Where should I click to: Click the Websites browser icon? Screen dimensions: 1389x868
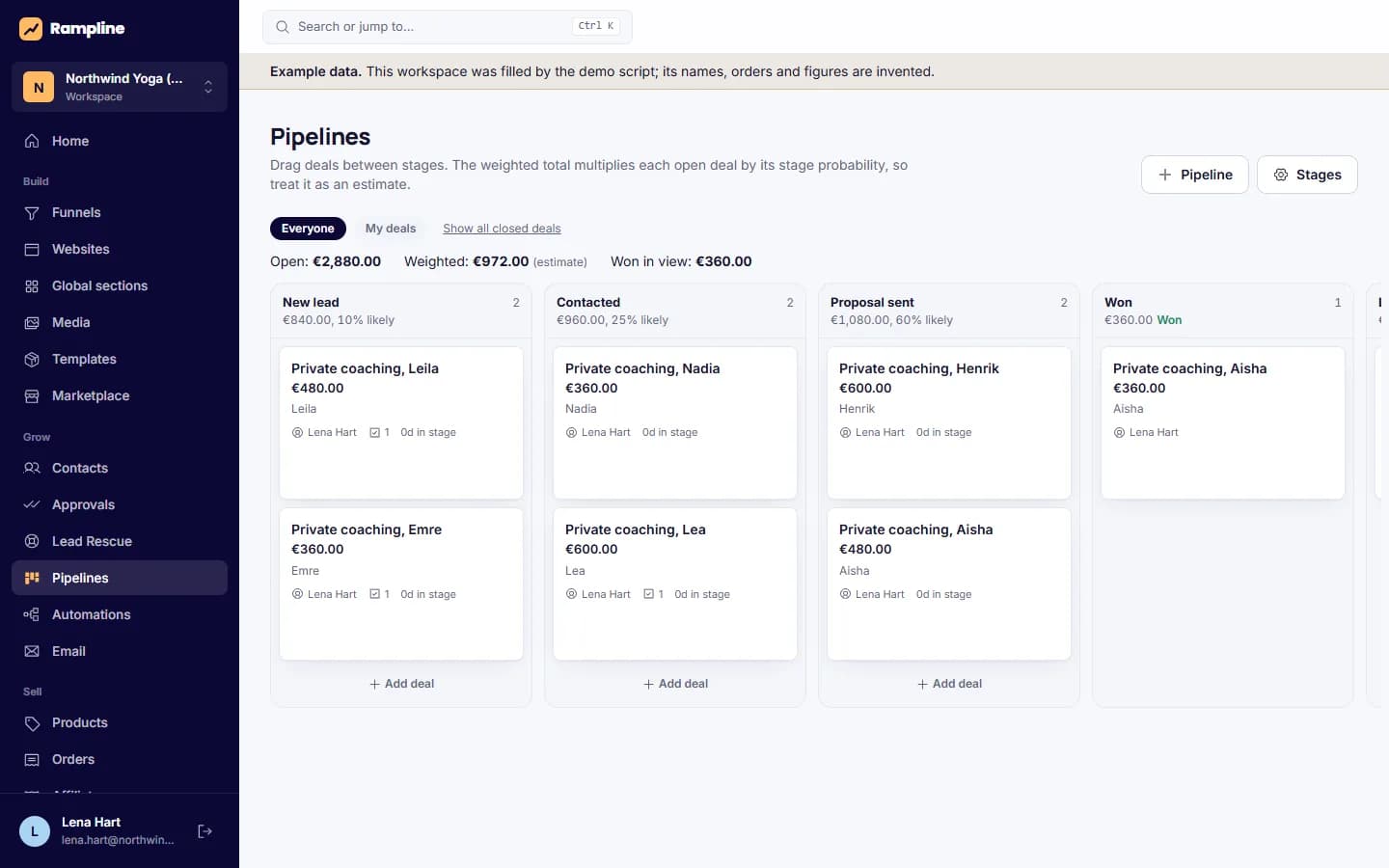click(32, 249)
